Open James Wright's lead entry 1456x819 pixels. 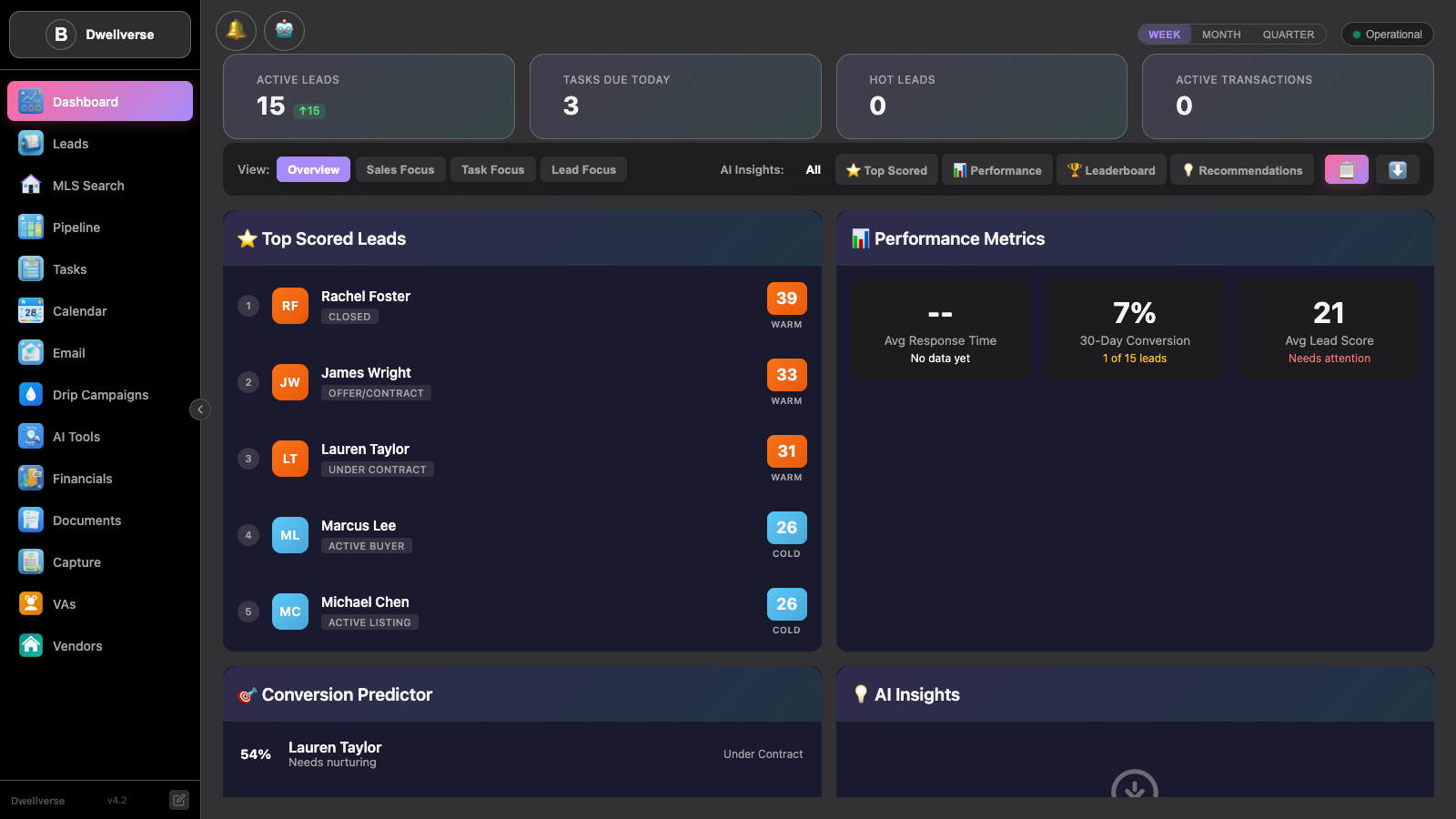point(522,382)
